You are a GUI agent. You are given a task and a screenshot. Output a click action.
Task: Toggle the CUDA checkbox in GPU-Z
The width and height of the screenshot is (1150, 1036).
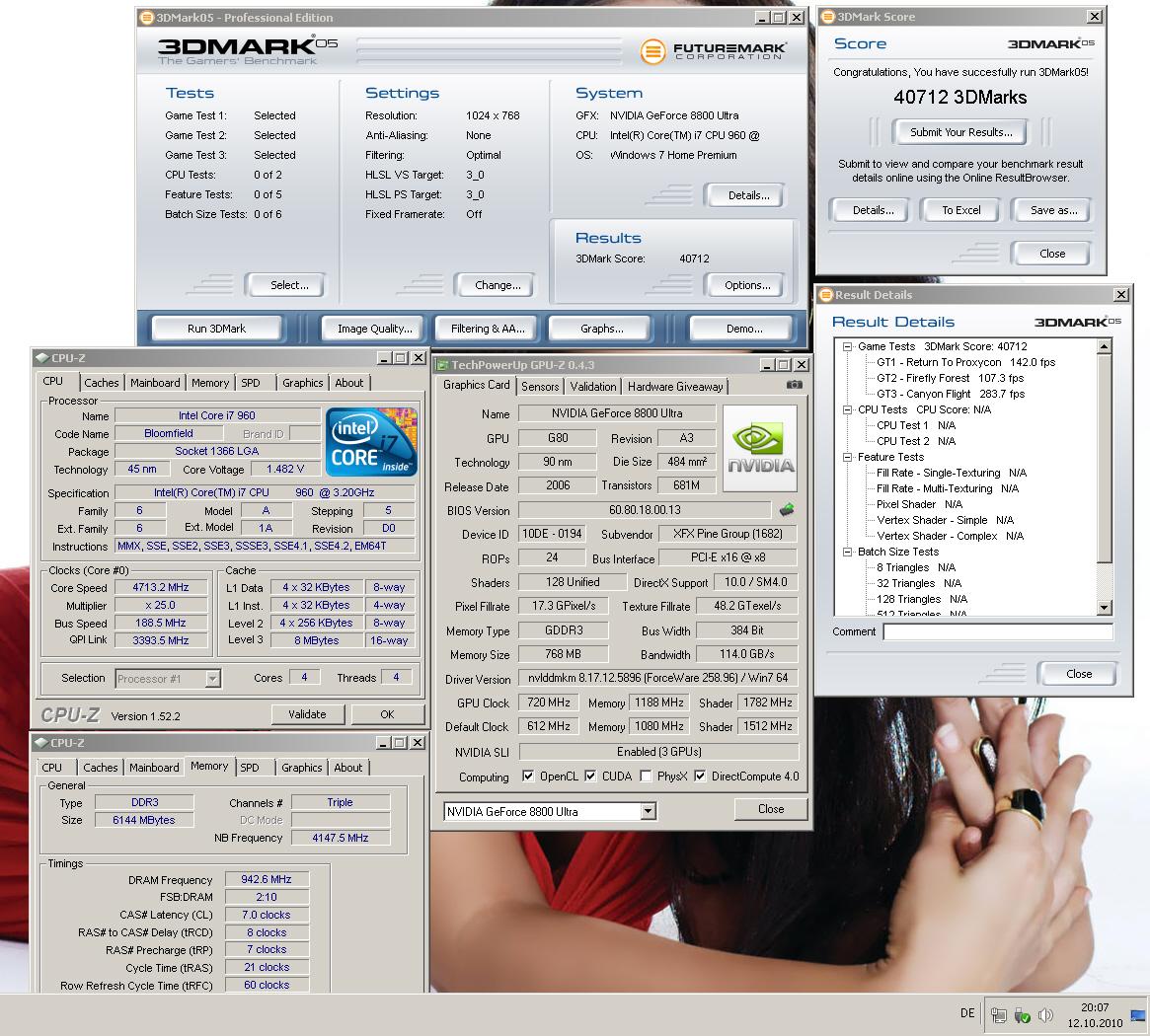pyautogui.click(x=589, y=776)
